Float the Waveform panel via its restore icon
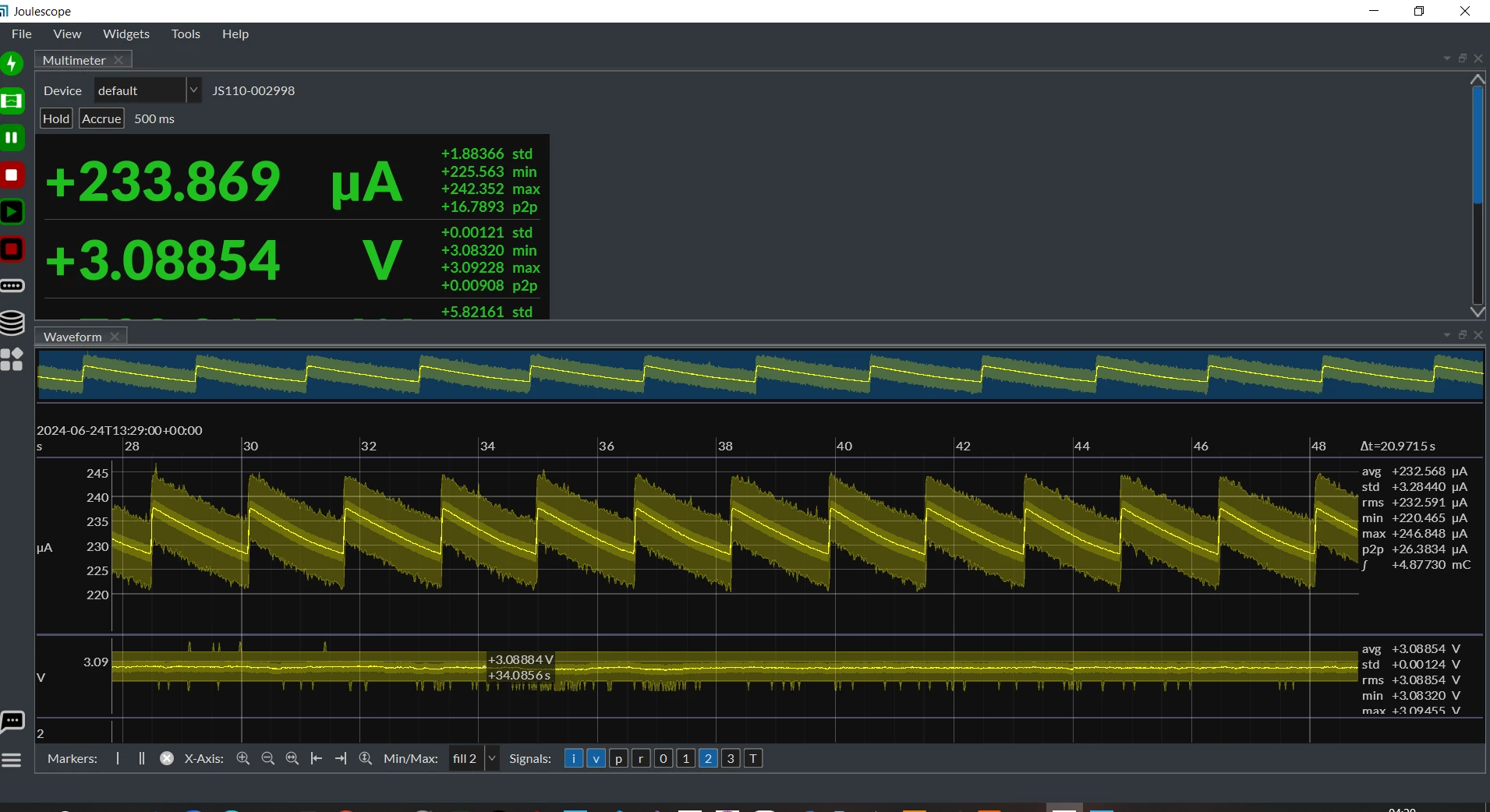The image size is (1490, 812). click(x=1463, y=335)
